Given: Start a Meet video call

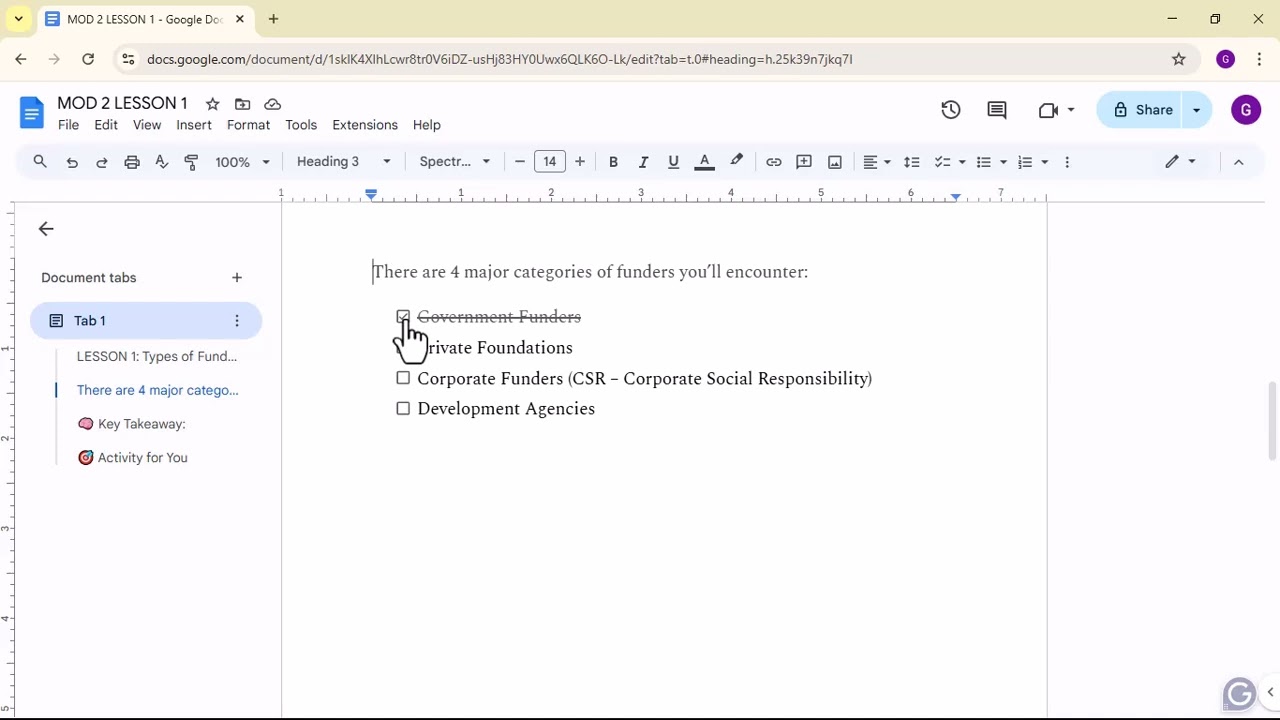Looking at the screenshot, I should 1056,110.
